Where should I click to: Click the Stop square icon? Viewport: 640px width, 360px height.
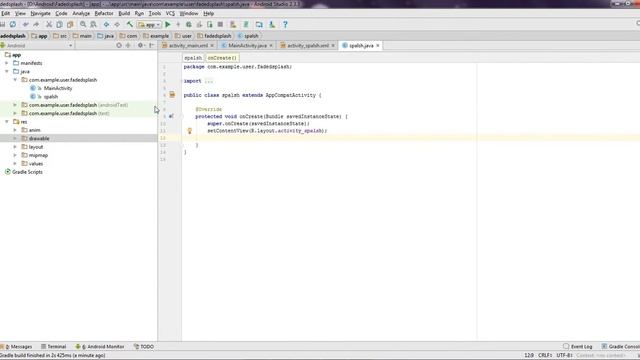pos(220,24)
